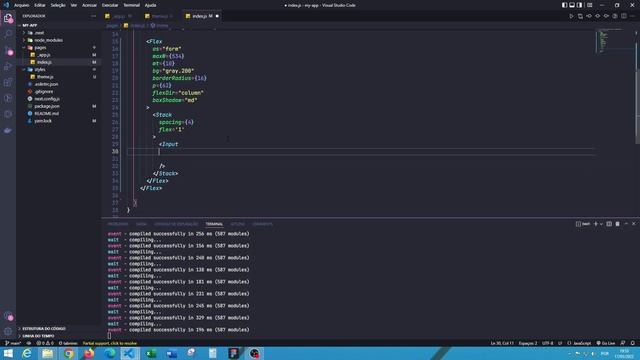Open Windows Start menu
The height and width of the screenshot is (360, 640).
click(8, 353)
